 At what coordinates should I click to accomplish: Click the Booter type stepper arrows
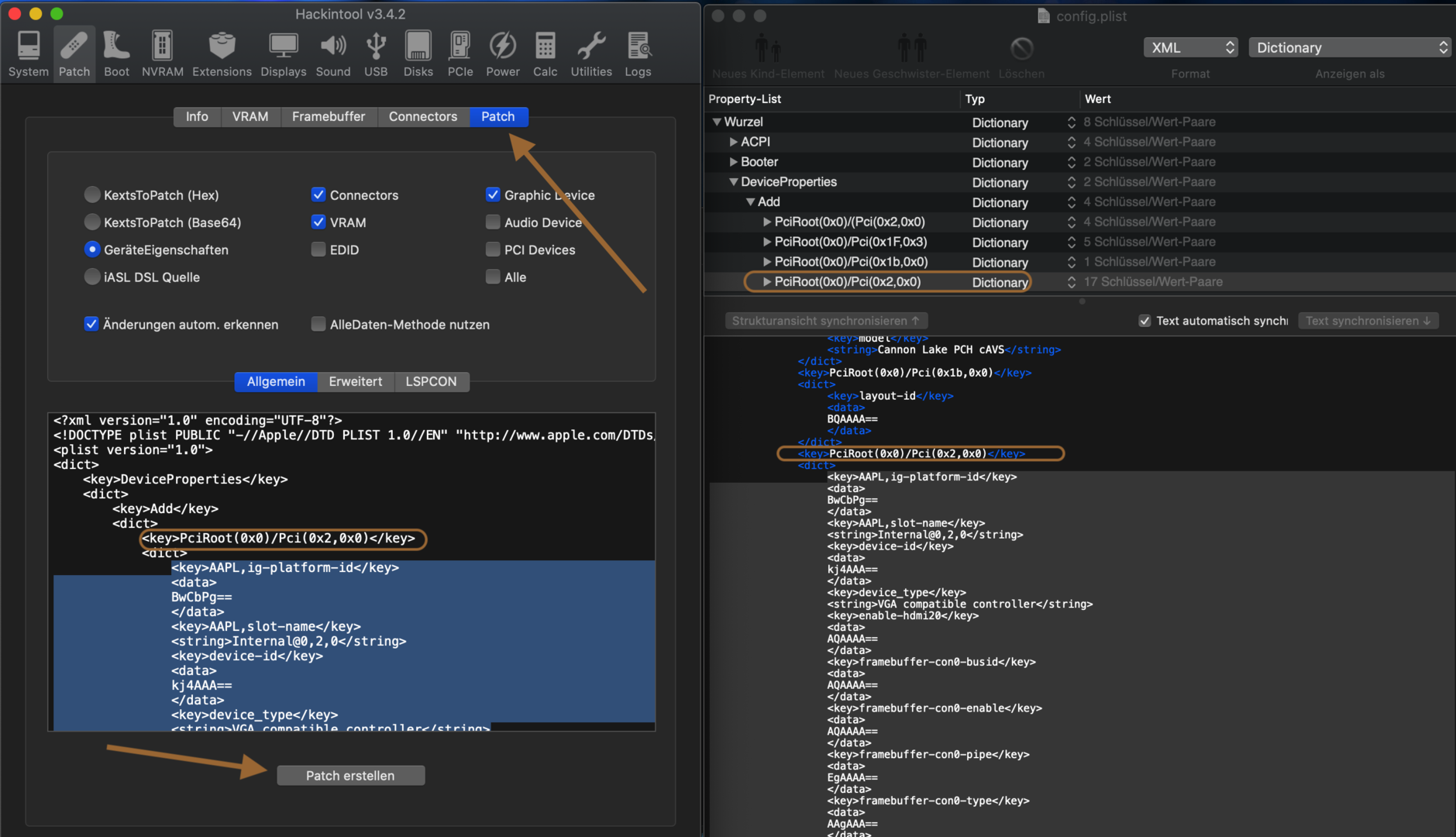coord(1071,163)
